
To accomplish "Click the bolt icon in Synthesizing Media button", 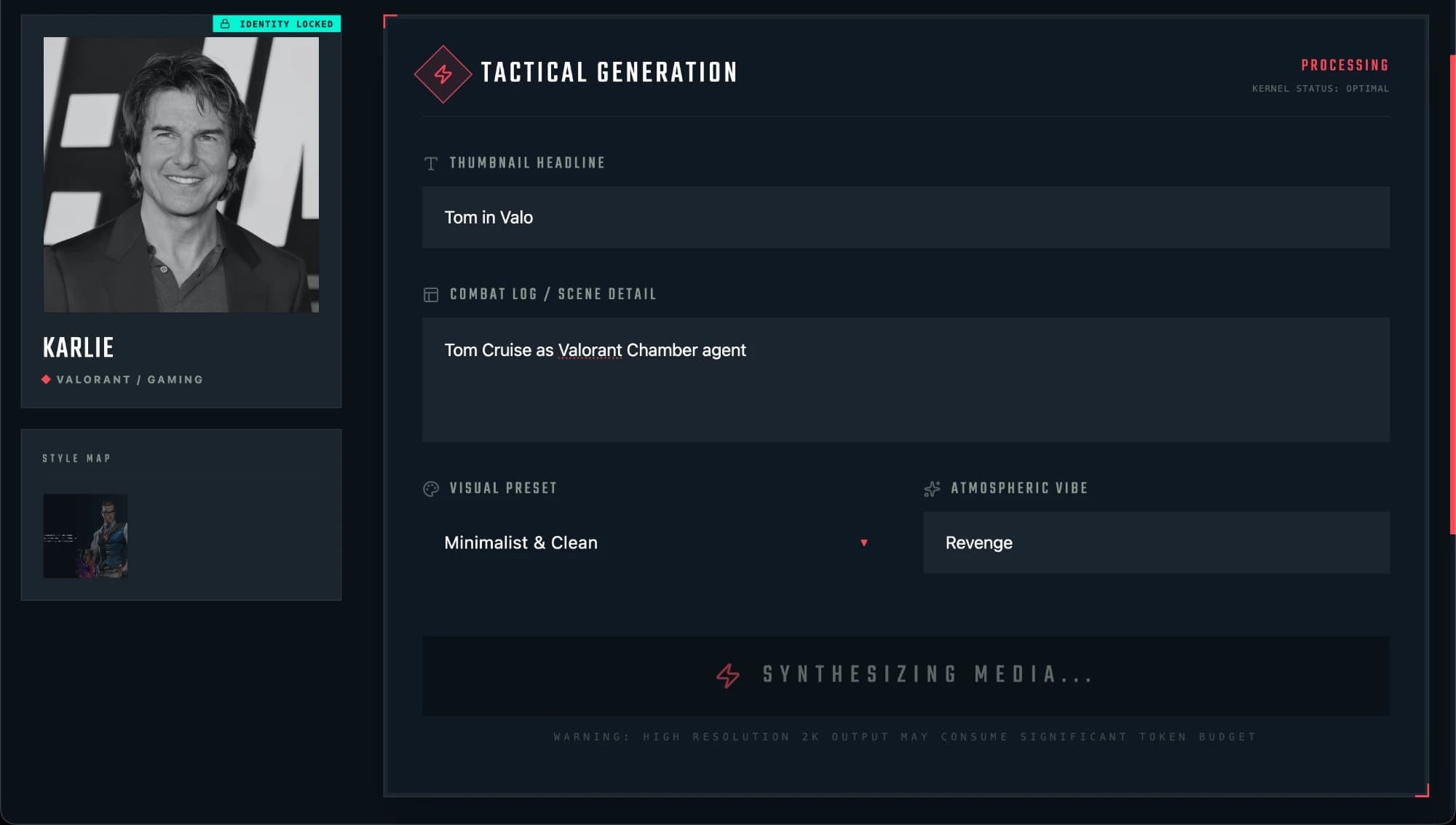I will [x=728, y=675].
